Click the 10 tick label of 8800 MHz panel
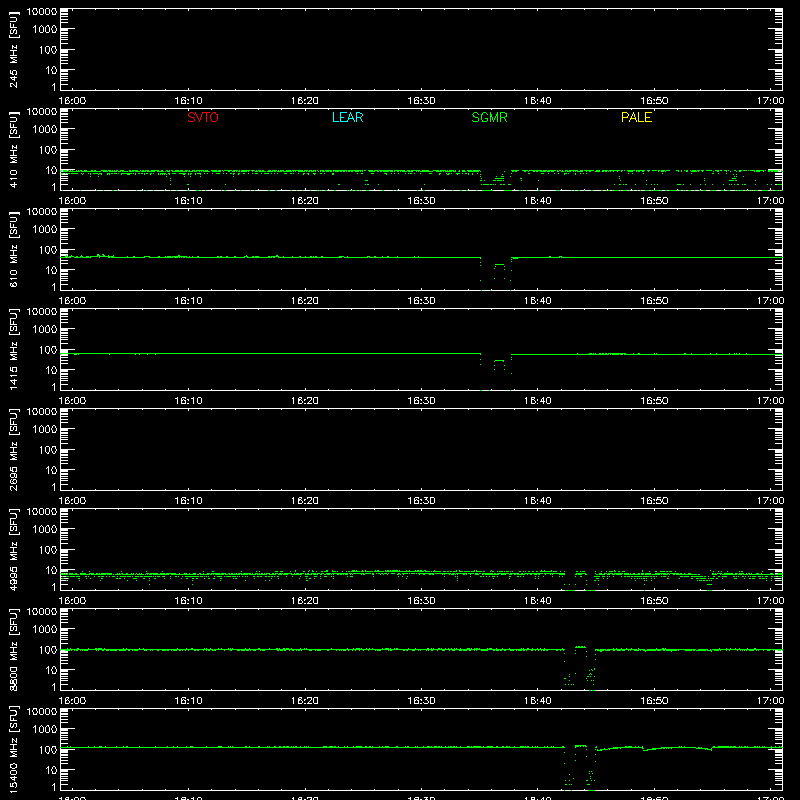 point(51,670)
